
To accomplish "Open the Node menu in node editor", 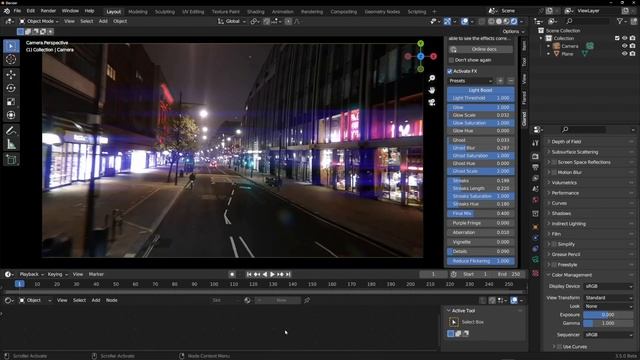I will point(112,300).
